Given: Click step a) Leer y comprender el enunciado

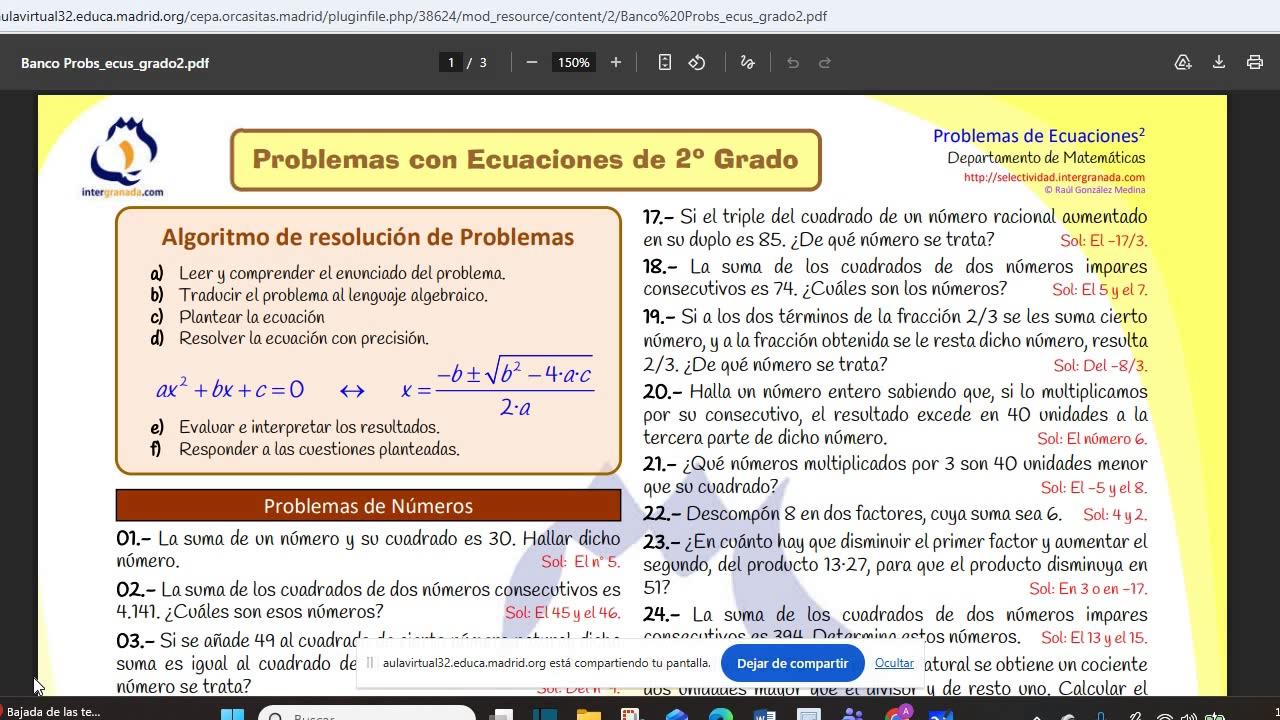Looking at the screenshot, I should coord(328,273).
